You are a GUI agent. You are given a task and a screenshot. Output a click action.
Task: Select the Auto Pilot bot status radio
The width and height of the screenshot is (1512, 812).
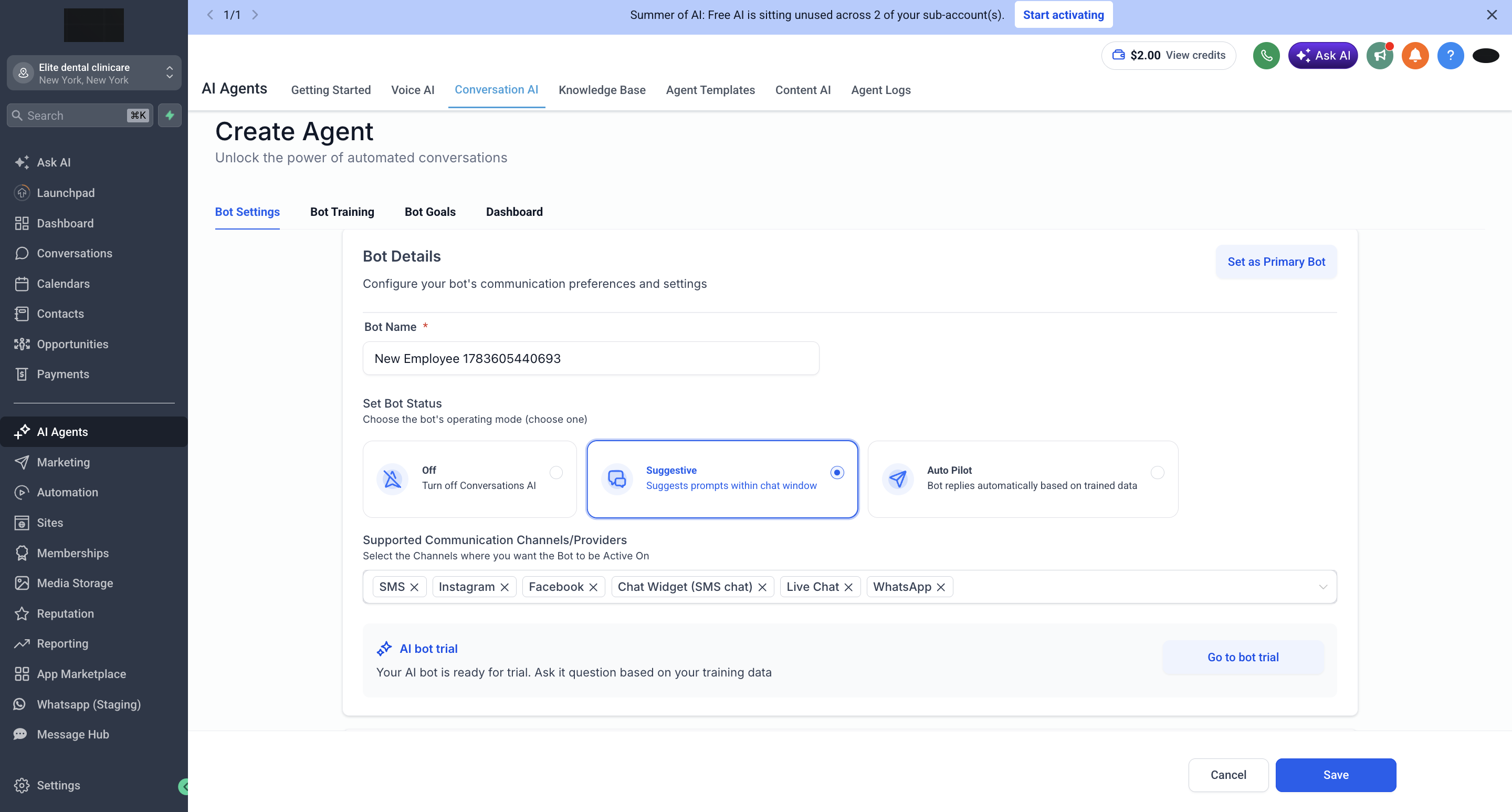pyautogui.click(x=1157, y=473)
